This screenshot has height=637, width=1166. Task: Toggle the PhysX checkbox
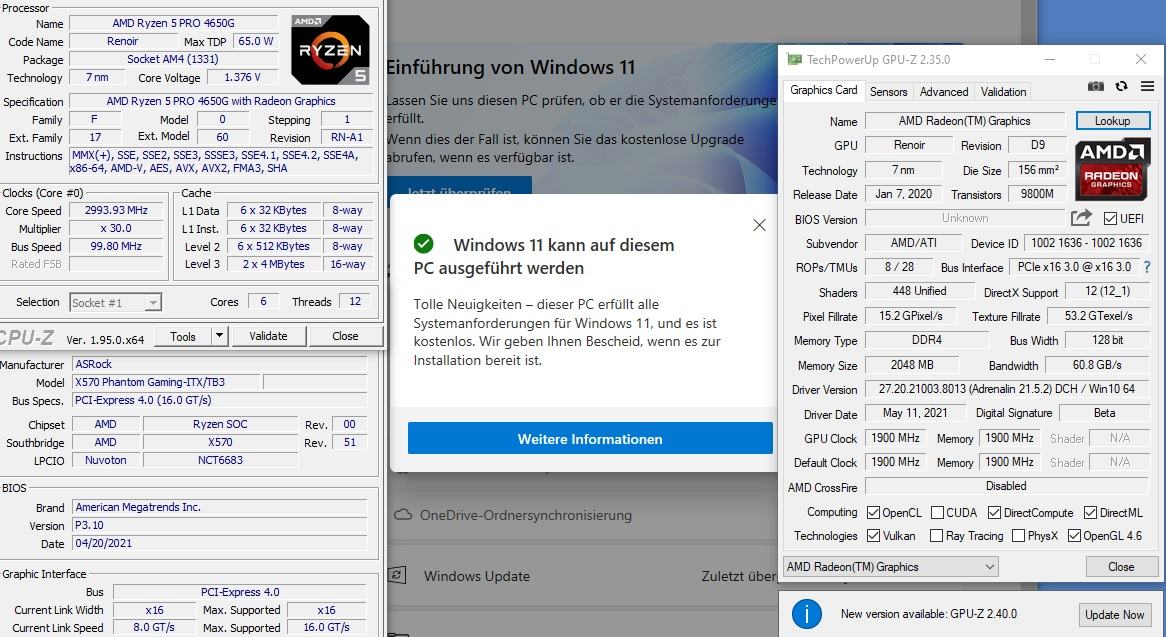[x=1019, y=535]
